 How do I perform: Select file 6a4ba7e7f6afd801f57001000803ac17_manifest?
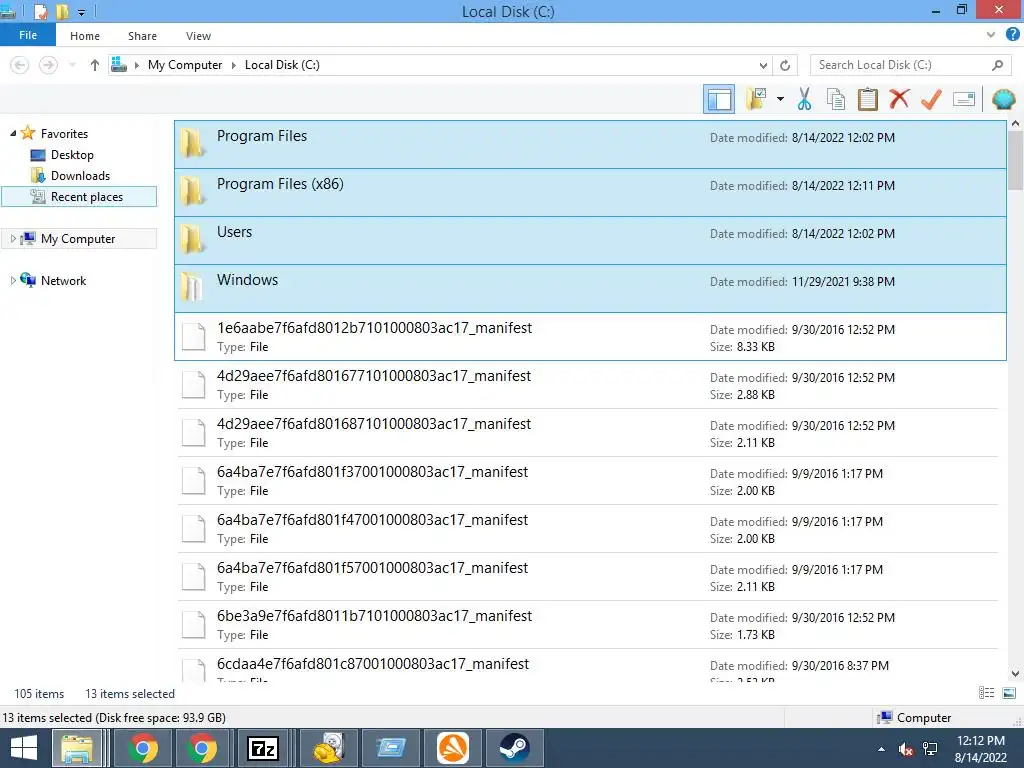[x=588, y=577]
